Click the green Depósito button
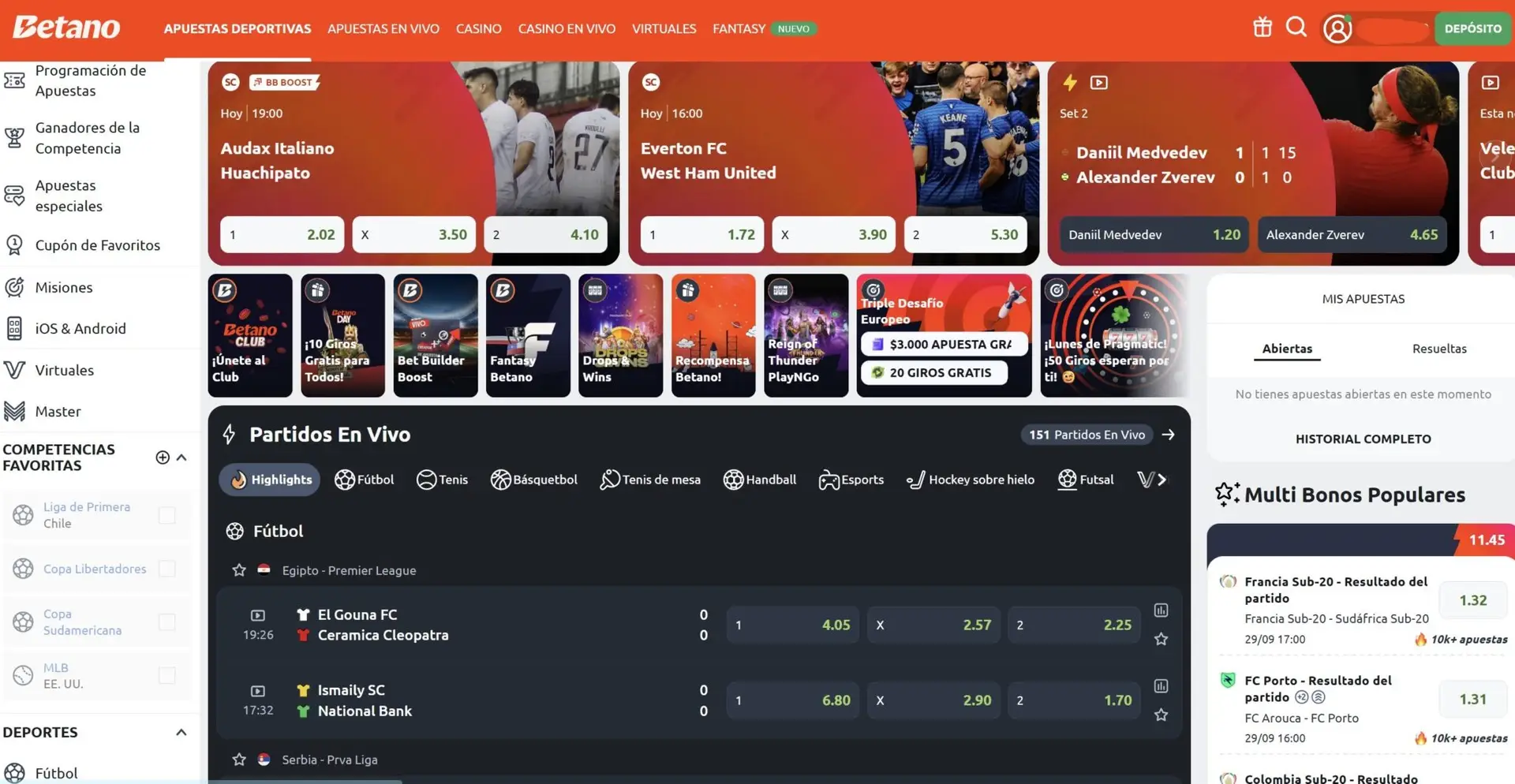1515x784 pixels. (x=1473, y=28)
